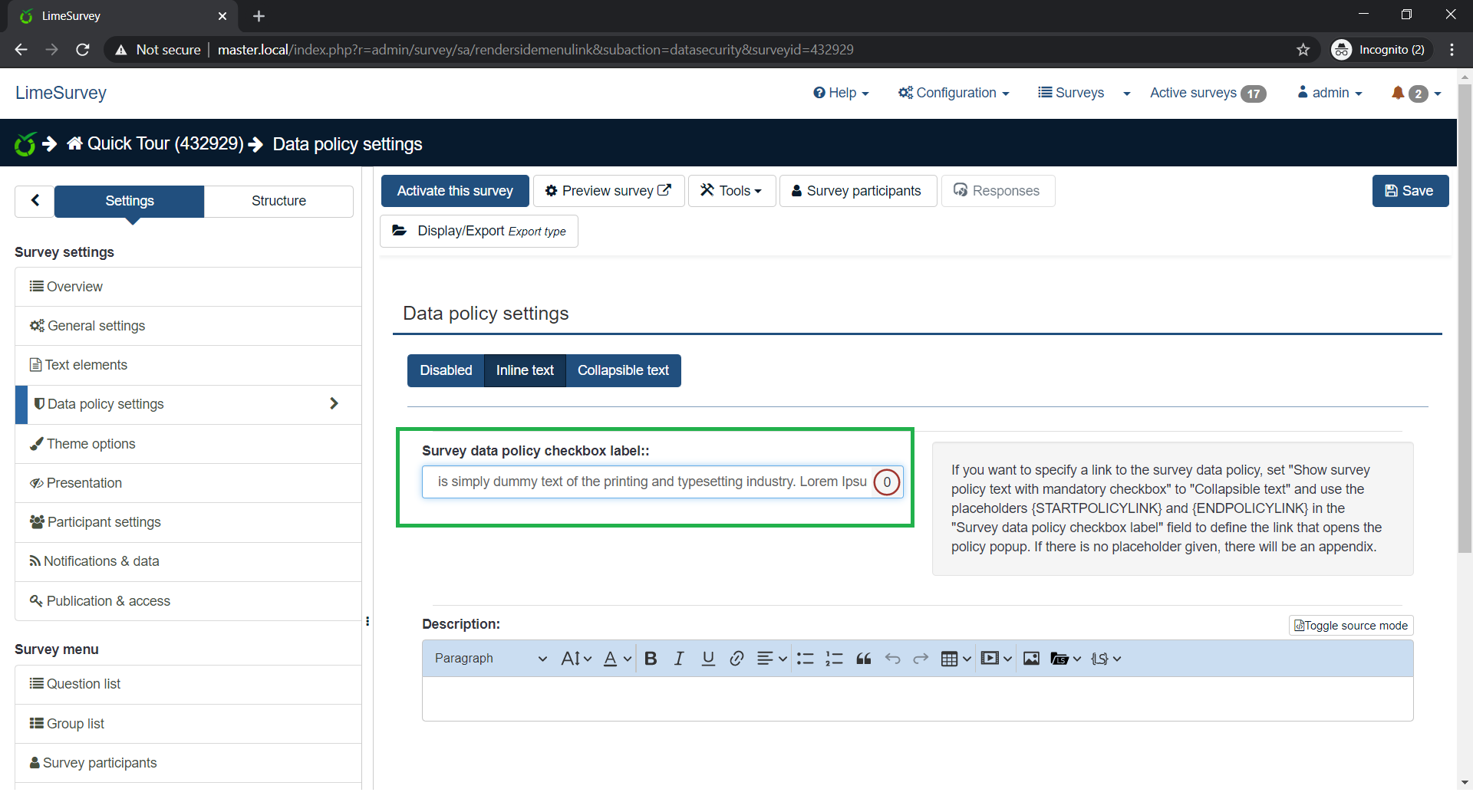The height and width of the screenshot is (812, 1473).
Task: Click Preview survey
Action: point(608,191)
